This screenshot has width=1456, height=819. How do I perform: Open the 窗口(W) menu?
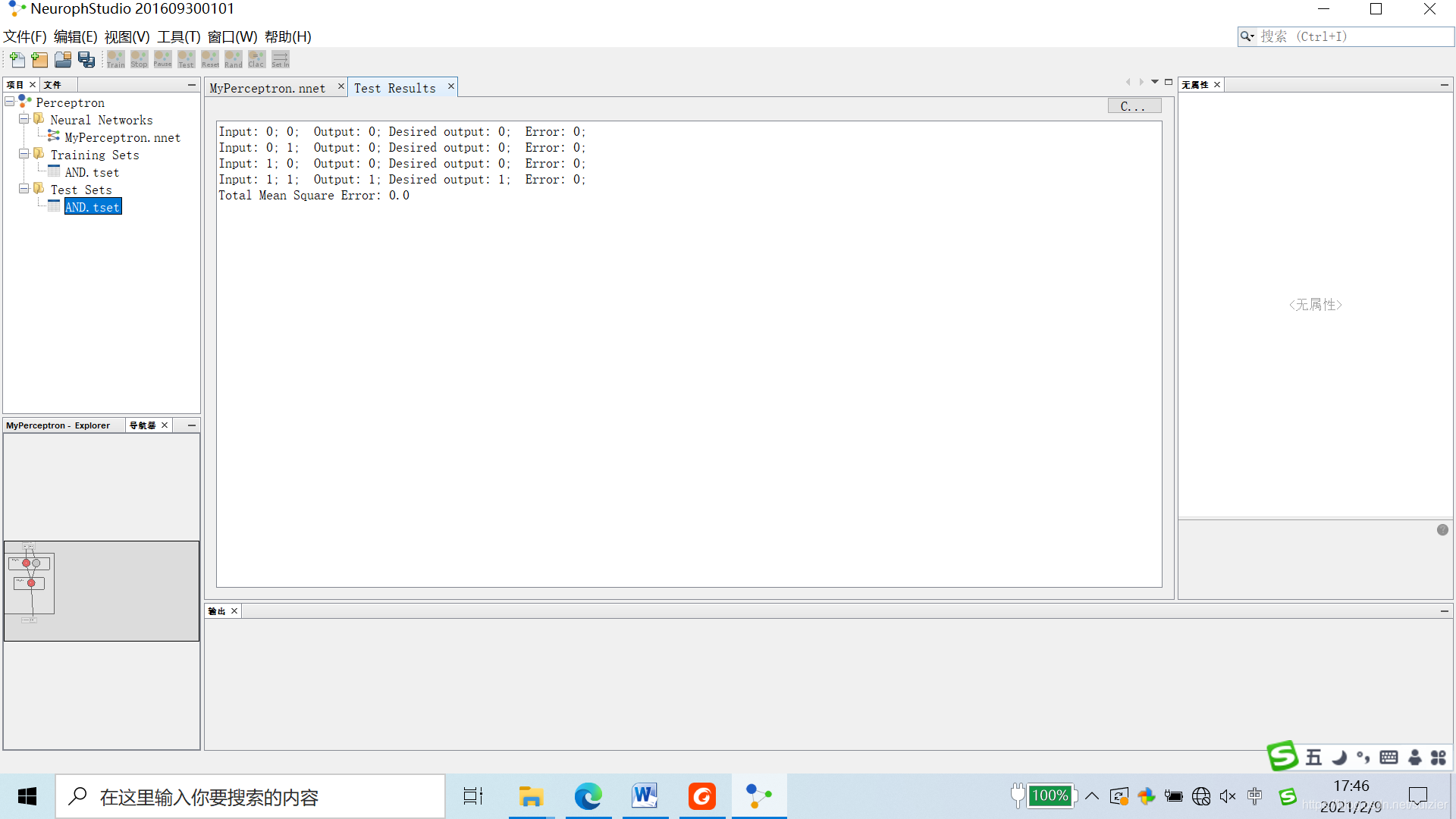point(232,36)
